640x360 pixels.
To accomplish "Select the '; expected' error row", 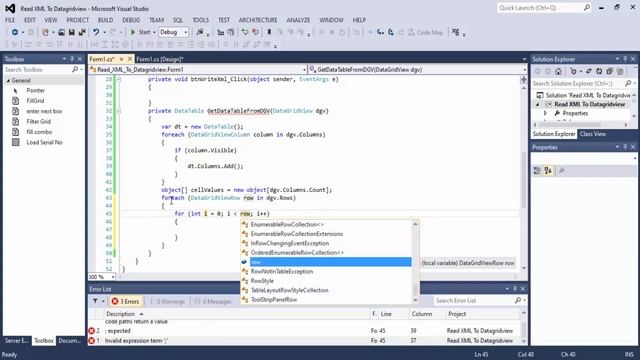I will point(305,331).
